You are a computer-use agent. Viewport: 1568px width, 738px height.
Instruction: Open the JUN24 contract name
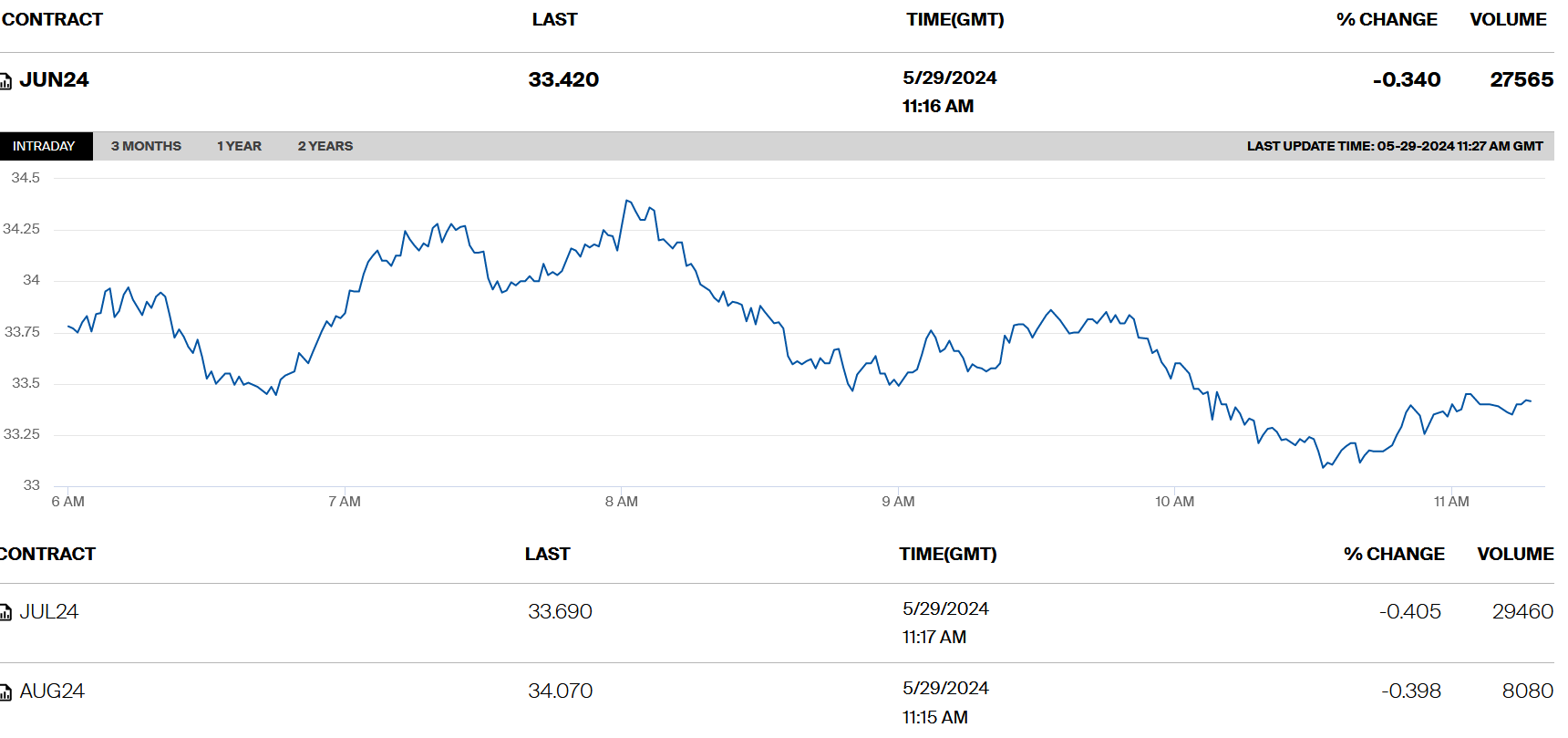(54, 80)
